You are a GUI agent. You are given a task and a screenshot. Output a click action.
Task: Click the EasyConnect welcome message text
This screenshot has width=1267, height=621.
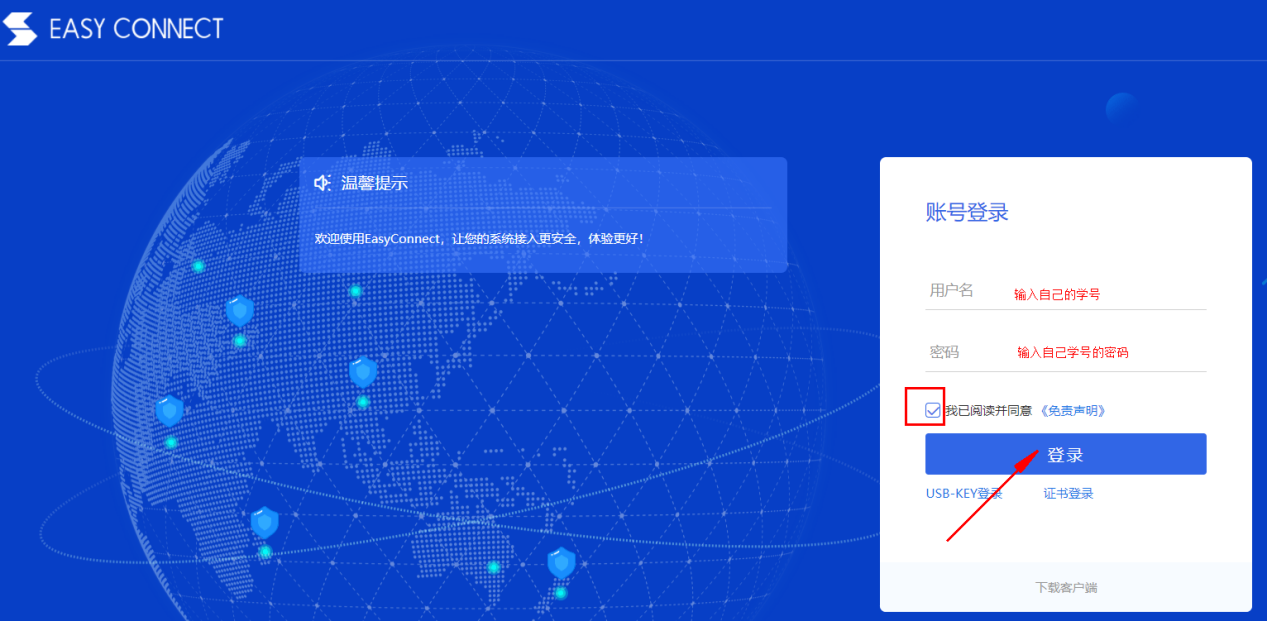pyautogui.click(x=479, y=239)
